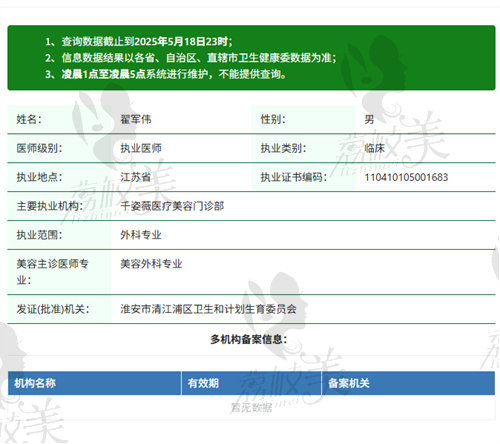The image size is (500, 444).
Task: Select the value 执业医师
Action: click(141, 148)
